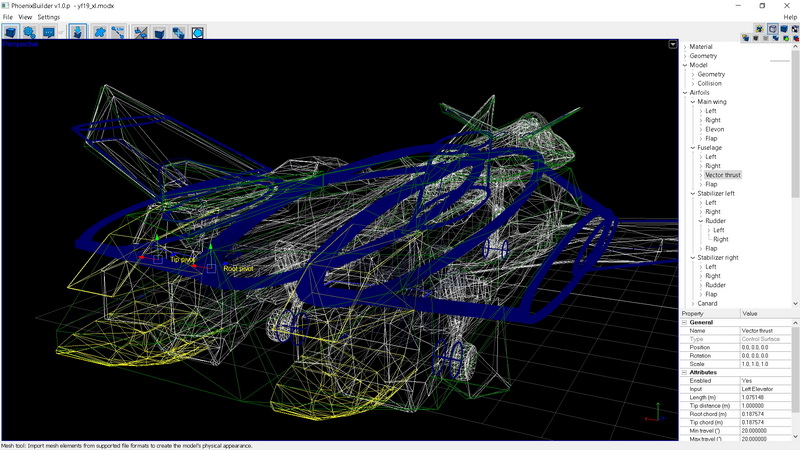Viewport: 800px width, 450px height.
Task: Collapse the Airfoils tree node
Action: point(685,92)
